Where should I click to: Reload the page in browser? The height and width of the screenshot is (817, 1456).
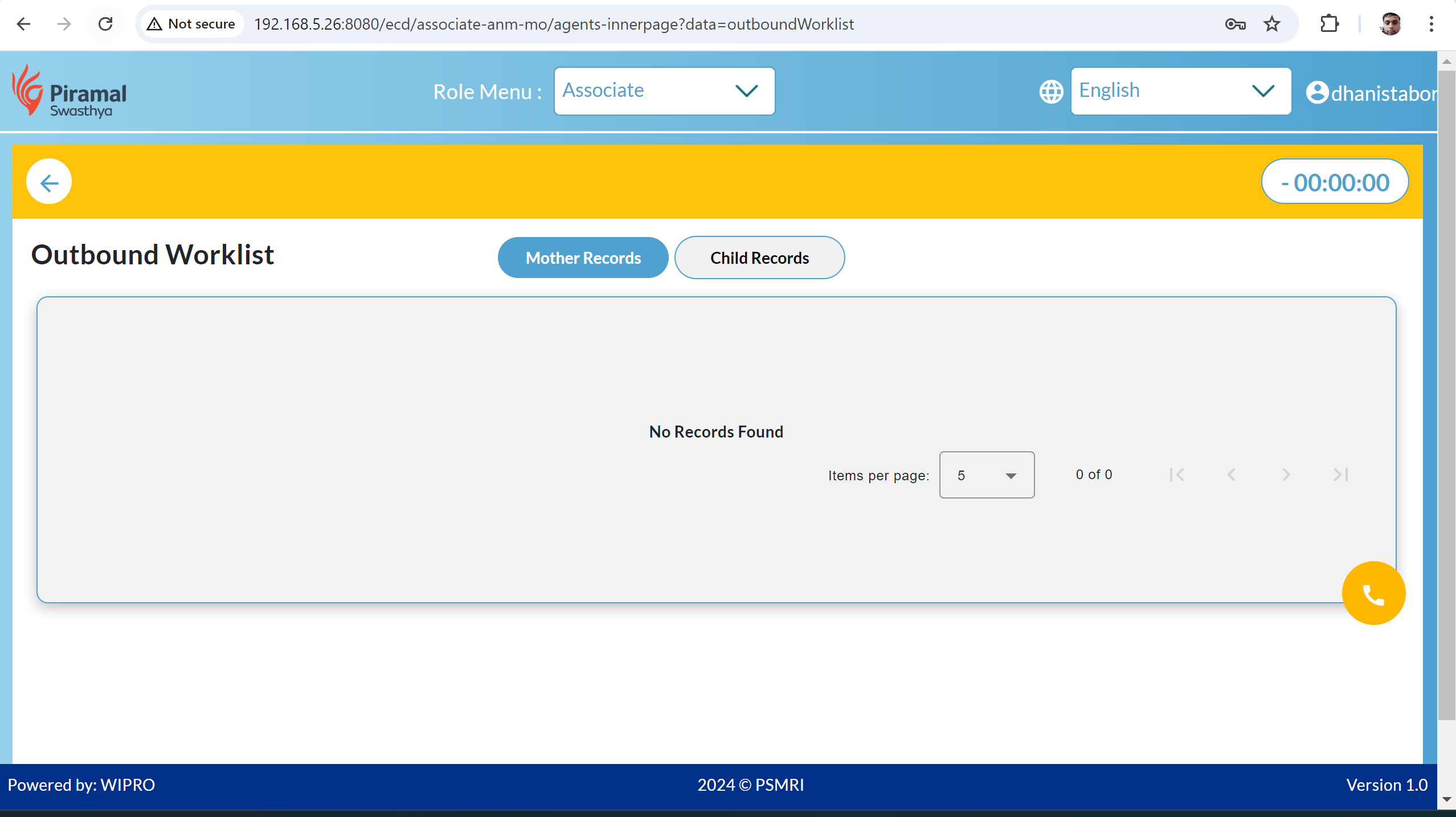point(105,24)
